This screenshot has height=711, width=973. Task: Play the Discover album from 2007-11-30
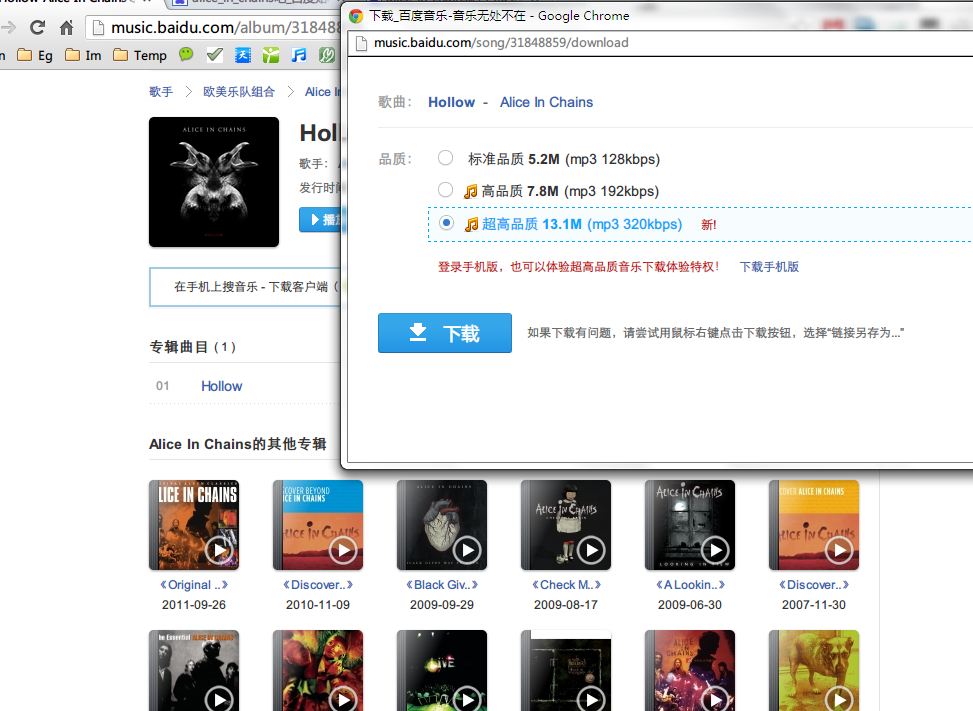point(840,550)
